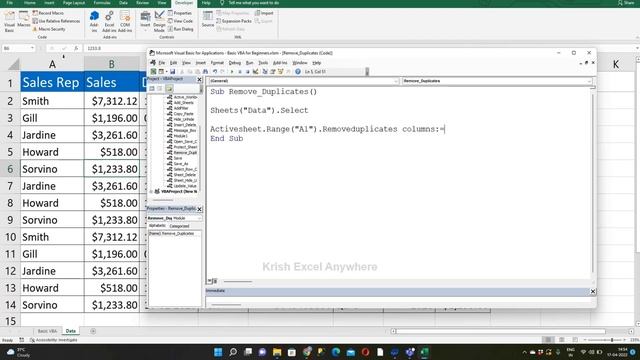The height and width of the screenshot is (360, 640).
Task: Click cell A2 containing Smith
Action: pos(52,101)
